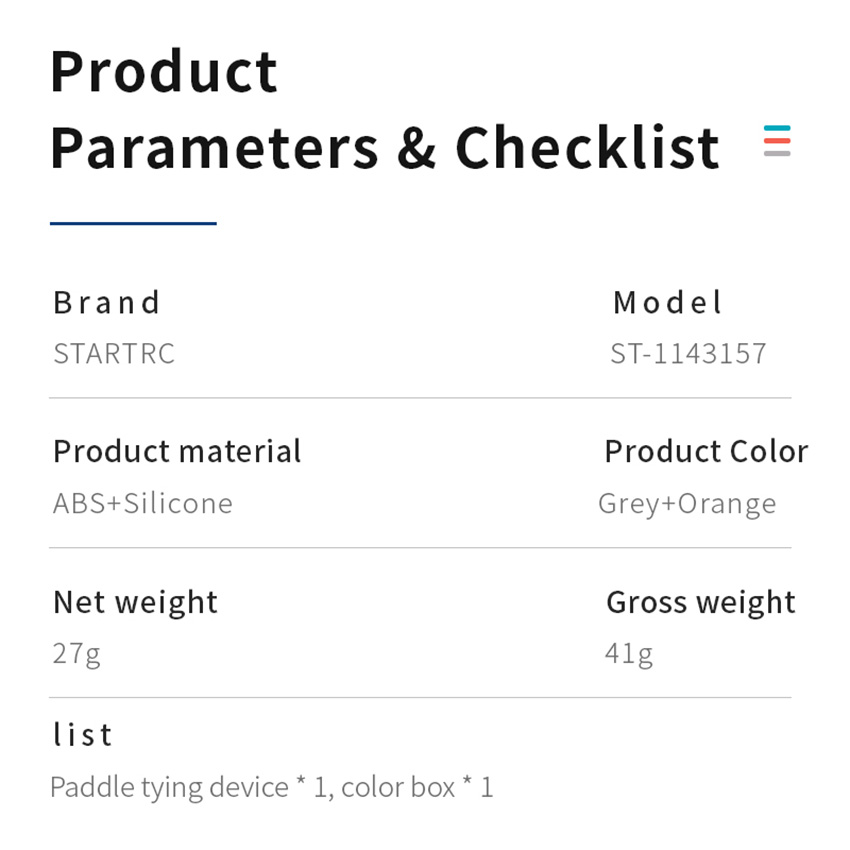Select the Product Color label
850x850 pixels.
click(706, 452)
